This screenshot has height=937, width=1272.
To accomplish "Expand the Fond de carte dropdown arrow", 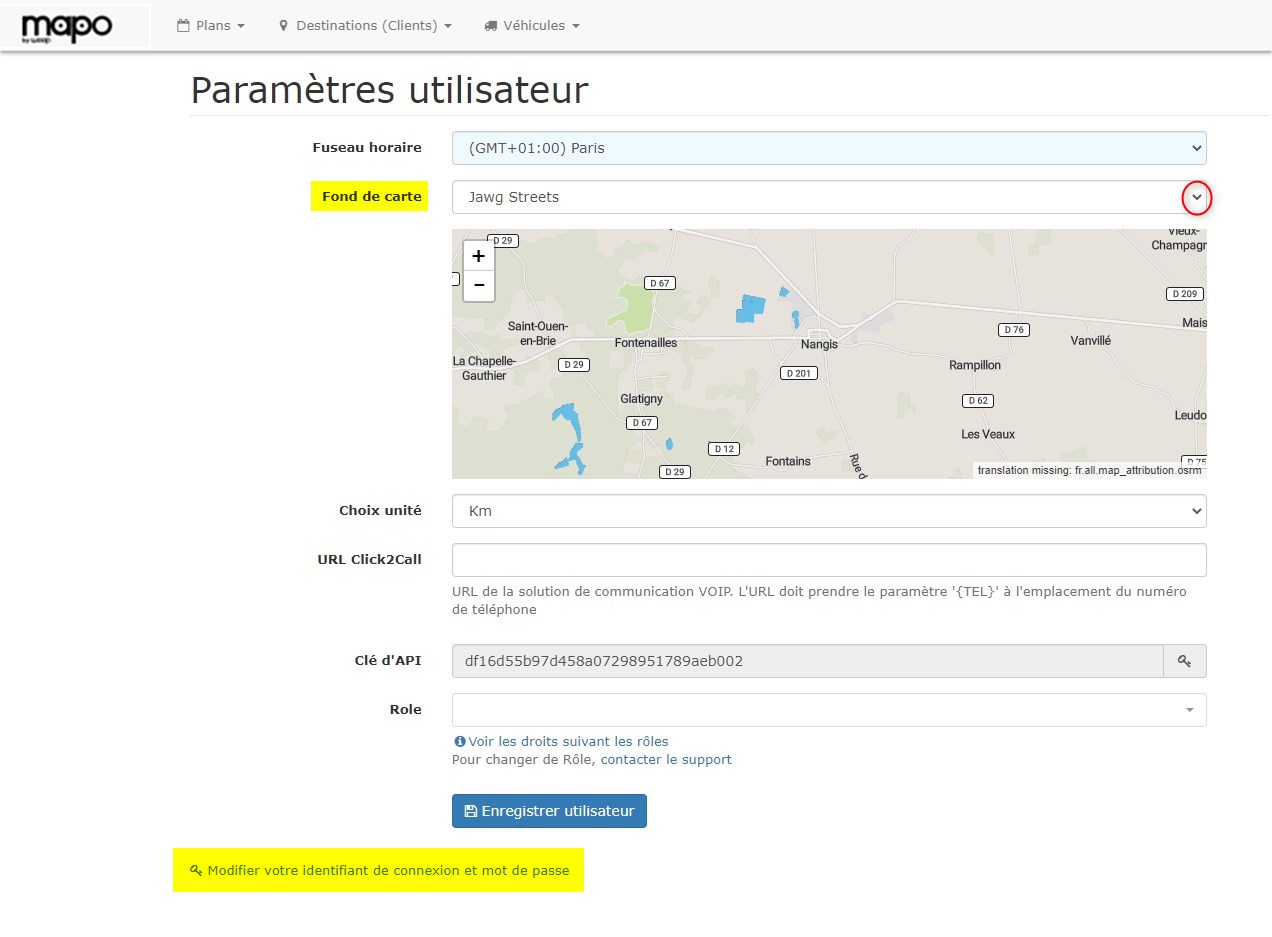I will pos(1196,198).
